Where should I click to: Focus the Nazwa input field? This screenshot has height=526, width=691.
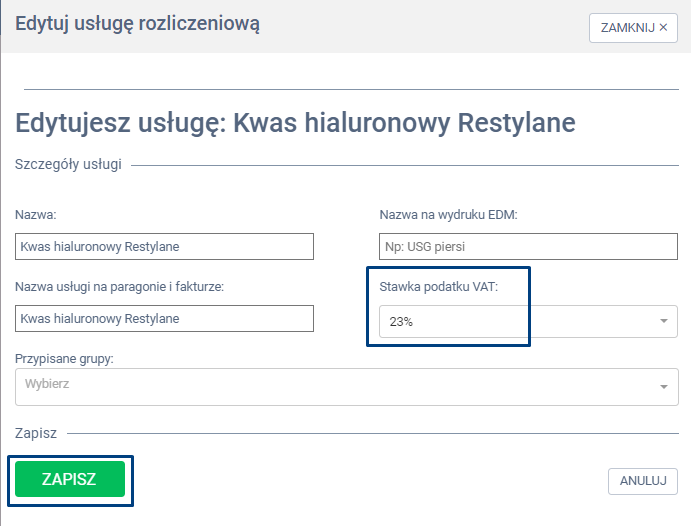click(164, 246)
